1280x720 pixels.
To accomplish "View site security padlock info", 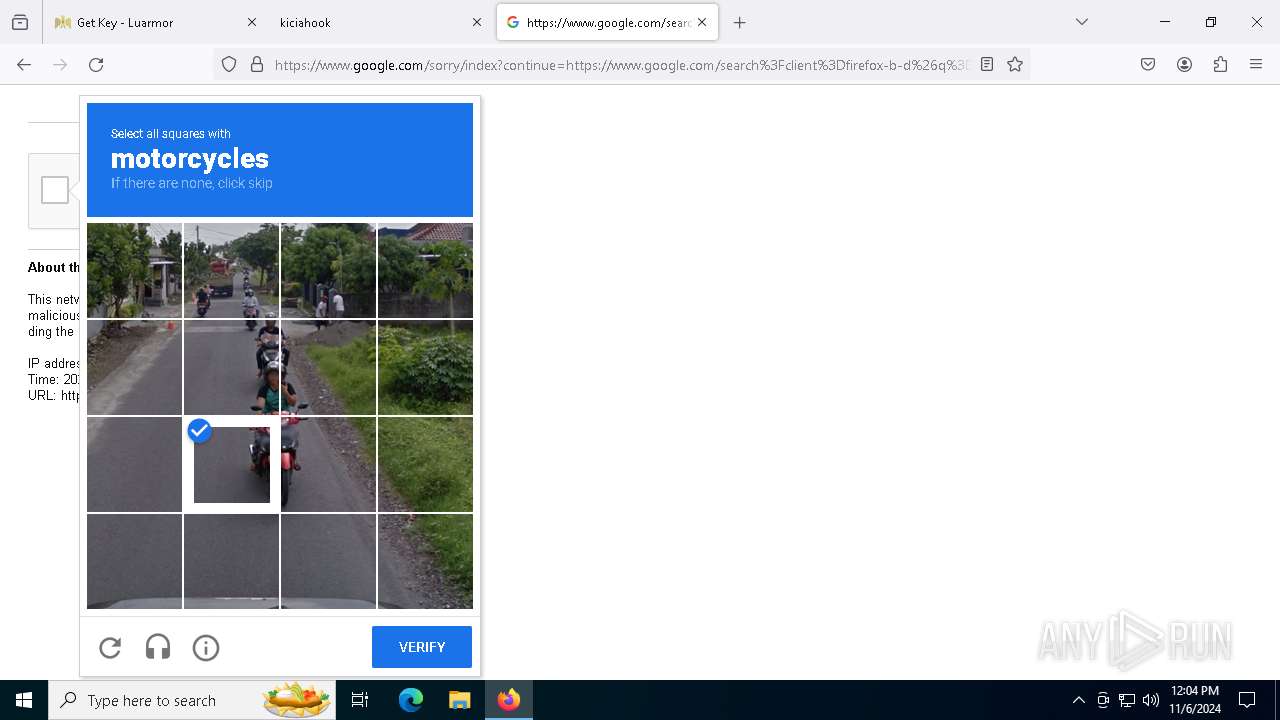I will [x=257, y=64].
